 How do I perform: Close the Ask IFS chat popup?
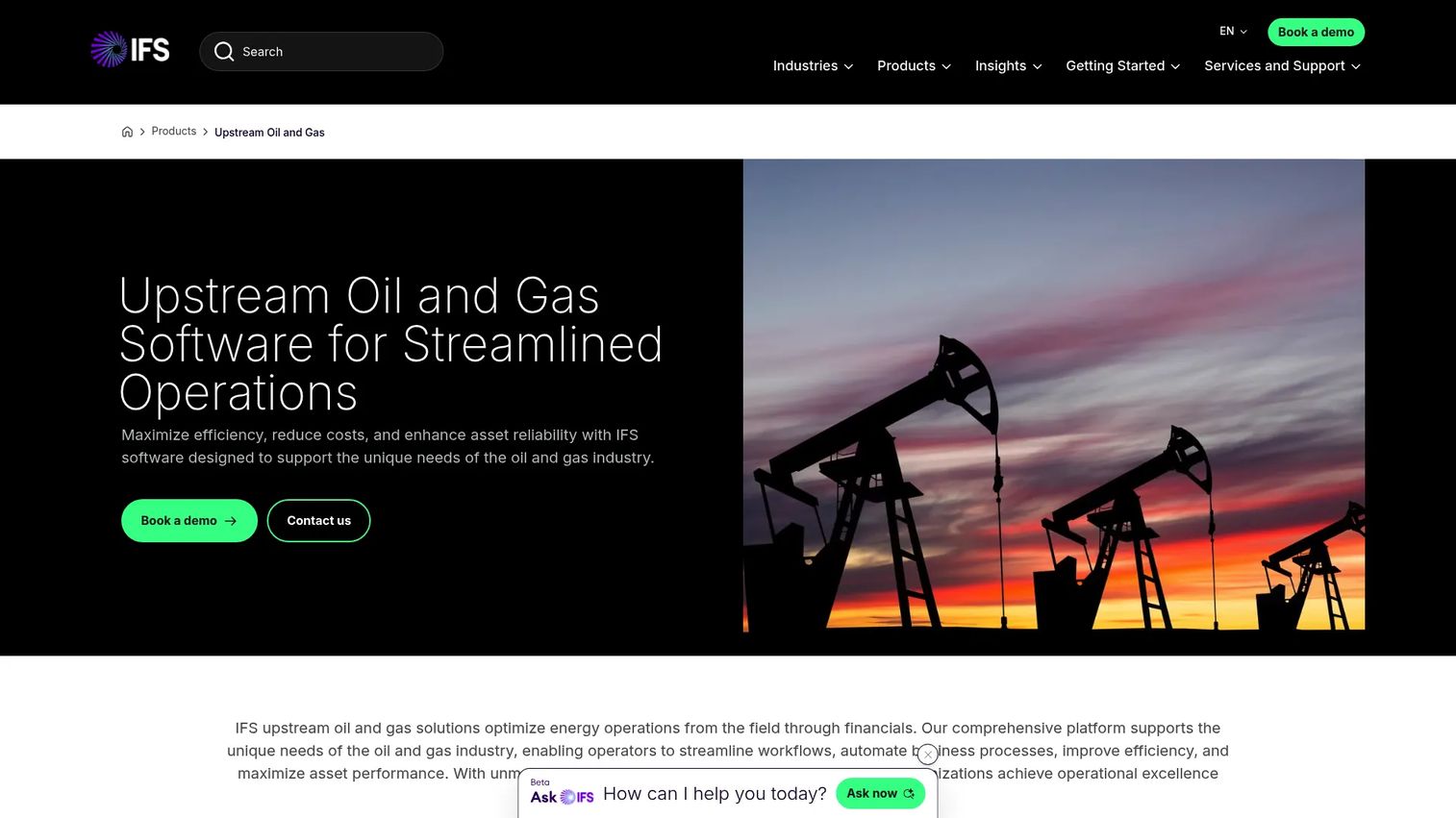[928, 755]
